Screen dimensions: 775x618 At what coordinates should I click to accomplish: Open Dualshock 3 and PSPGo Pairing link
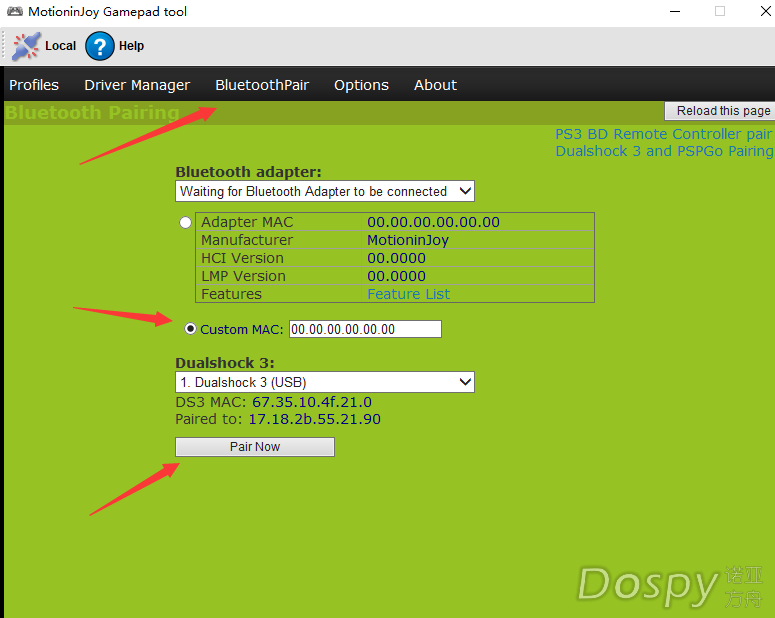pyautogui.click(x=664, y=151)
